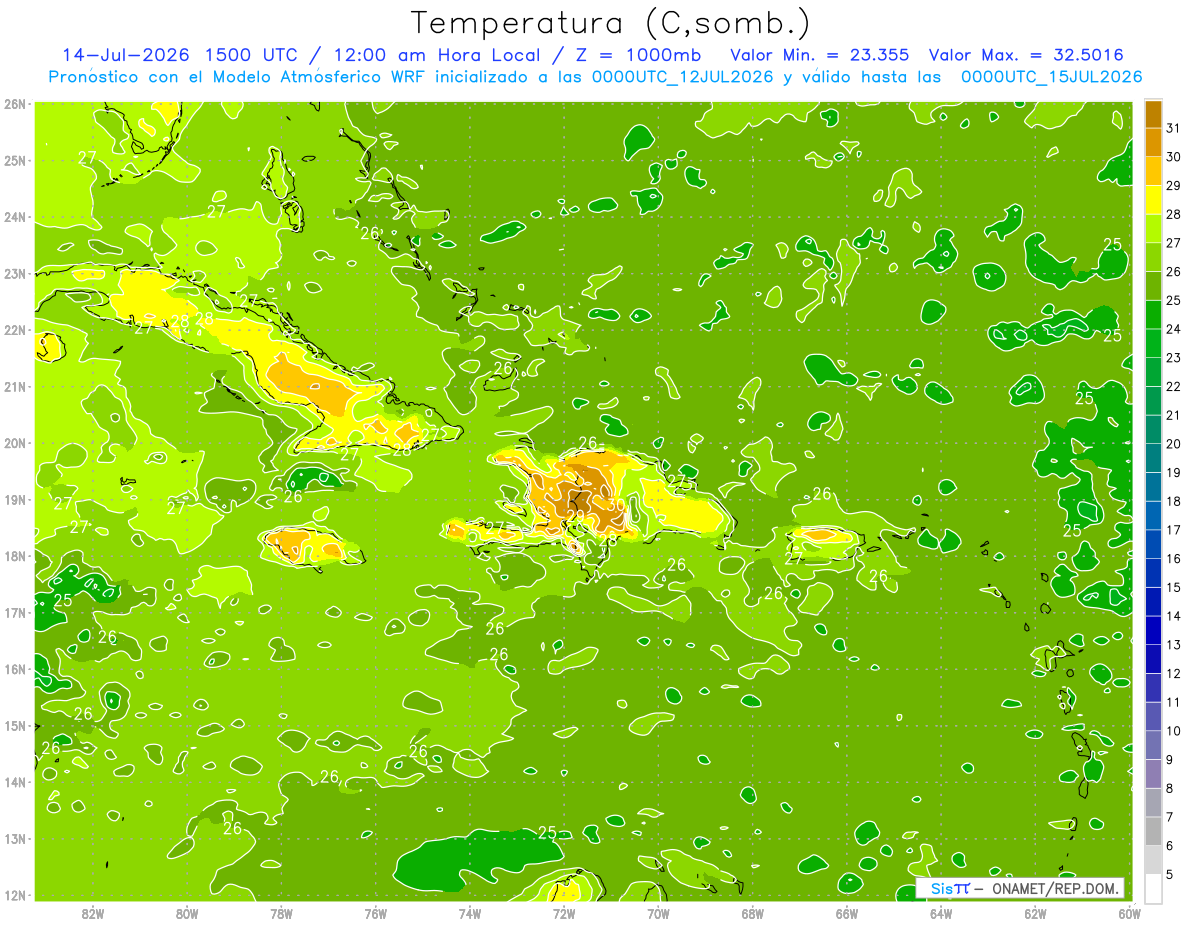Click the 20N latitude axis label
Screen dimensions: 1200x927
pyautogui.click(x=15, y=443)
